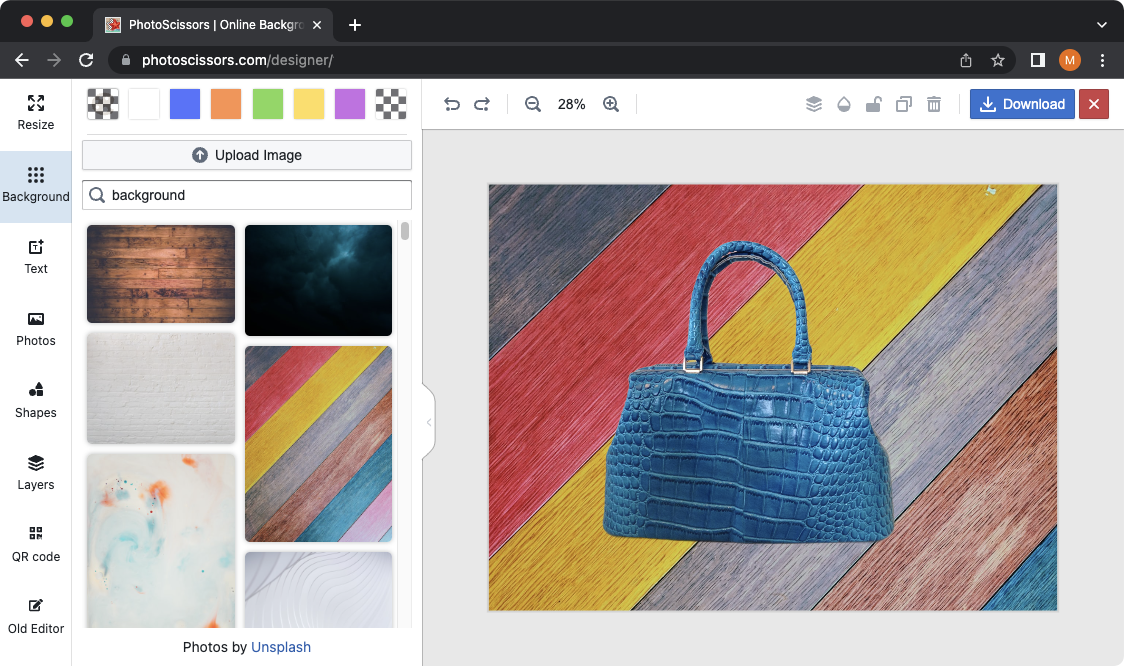
Task: Select the blue background color swatch
Action: (x=184, y=103)
